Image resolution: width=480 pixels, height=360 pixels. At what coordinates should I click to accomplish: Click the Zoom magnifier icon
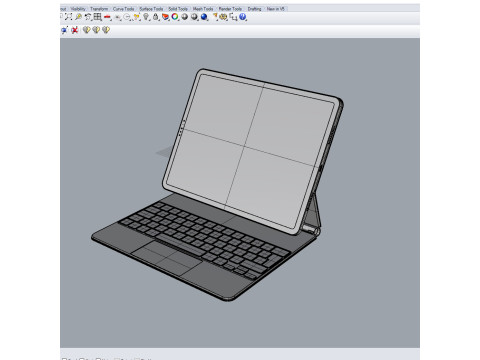tap(78, 17)
